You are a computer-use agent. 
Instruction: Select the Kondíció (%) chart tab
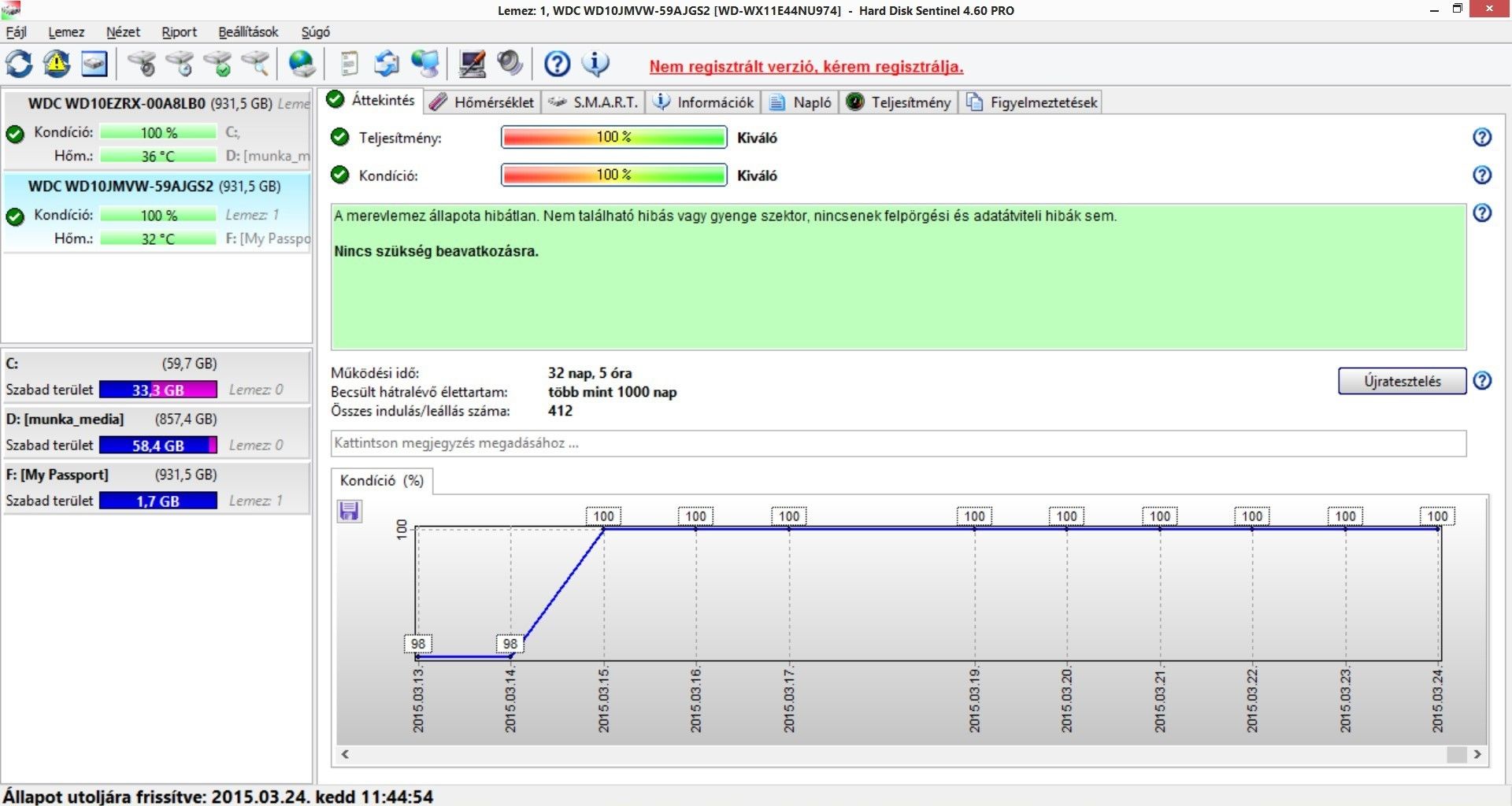tap(382, 481)
